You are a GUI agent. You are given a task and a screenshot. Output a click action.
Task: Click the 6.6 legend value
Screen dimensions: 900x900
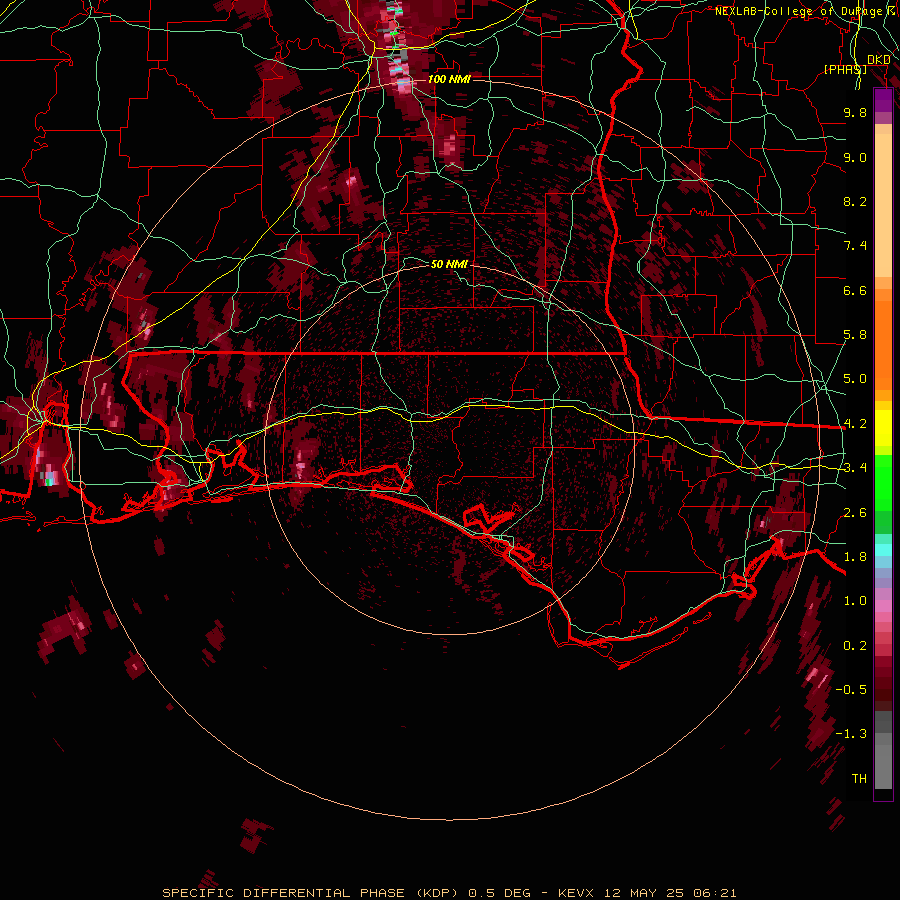coord(855,290)
